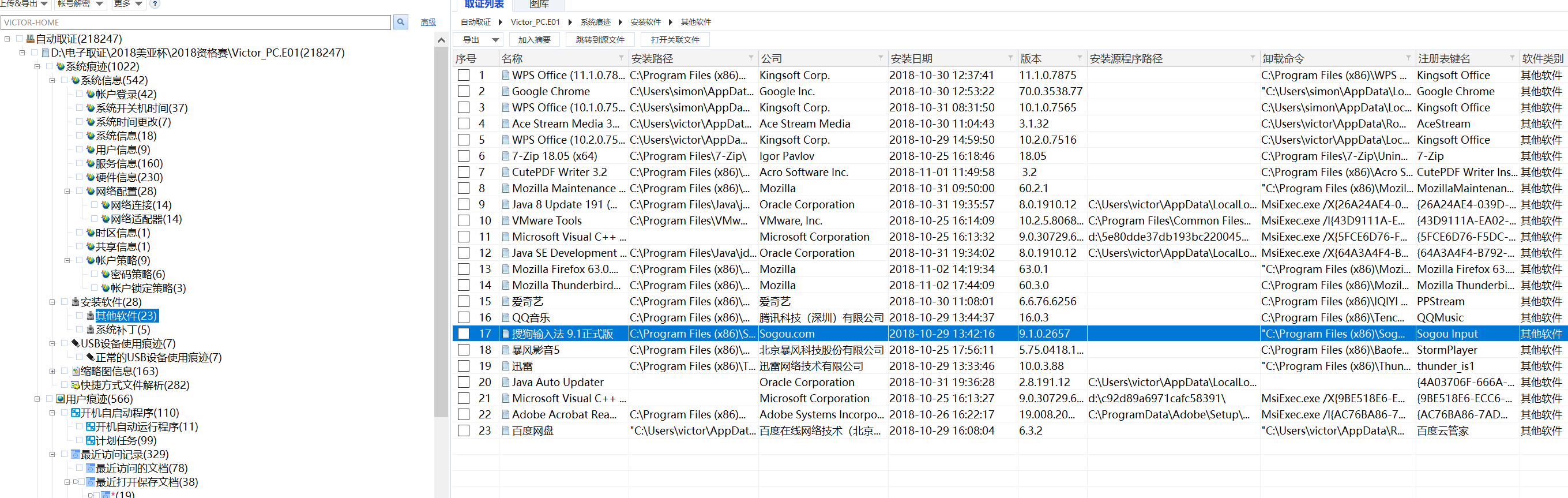The height and width of the screenshot is (498, 1568).
Task: Click the VICTOR-HOME search input field
Action: click(x=195, y=23)
